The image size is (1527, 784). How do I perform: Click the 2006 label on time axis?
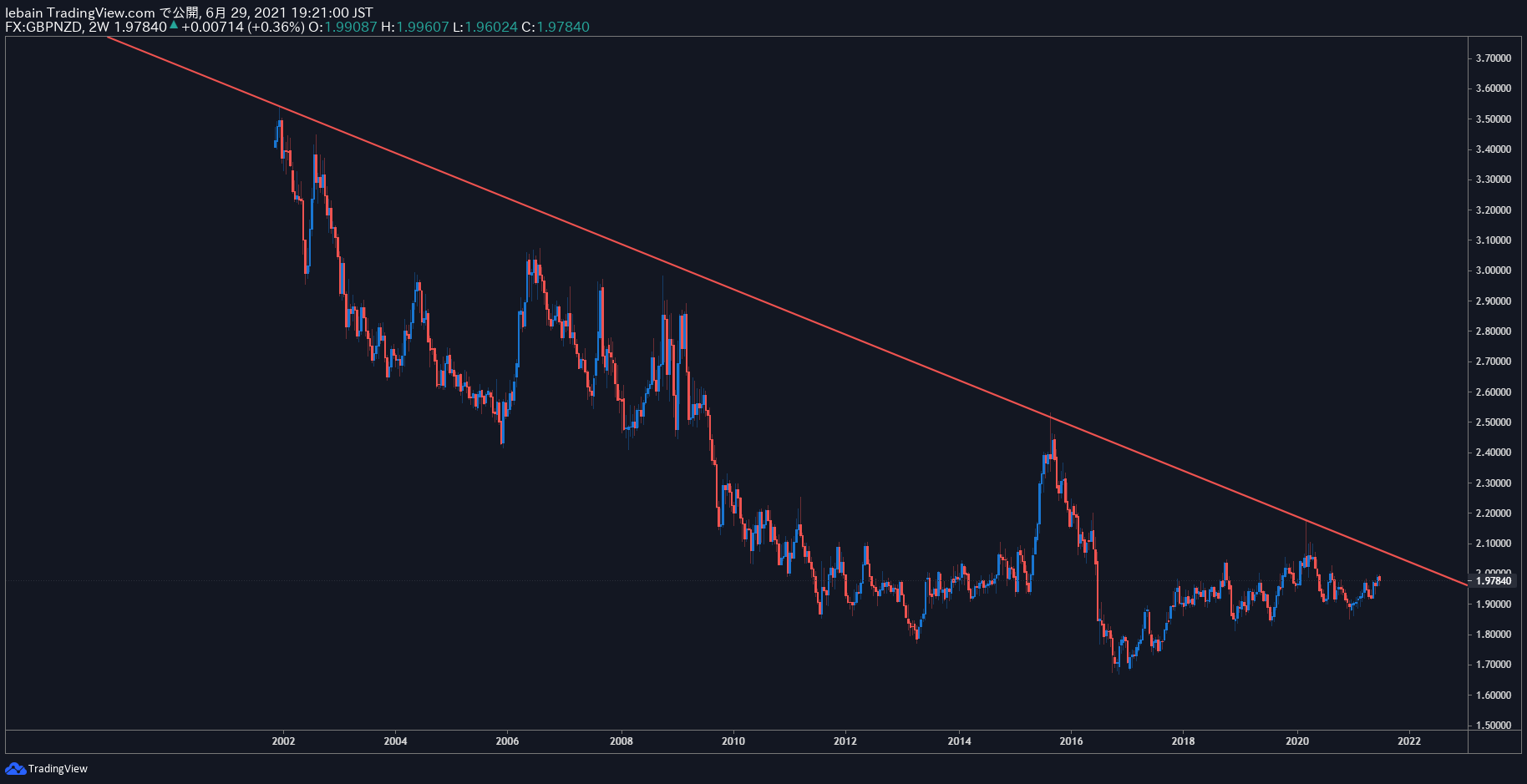tap(507, 741)
